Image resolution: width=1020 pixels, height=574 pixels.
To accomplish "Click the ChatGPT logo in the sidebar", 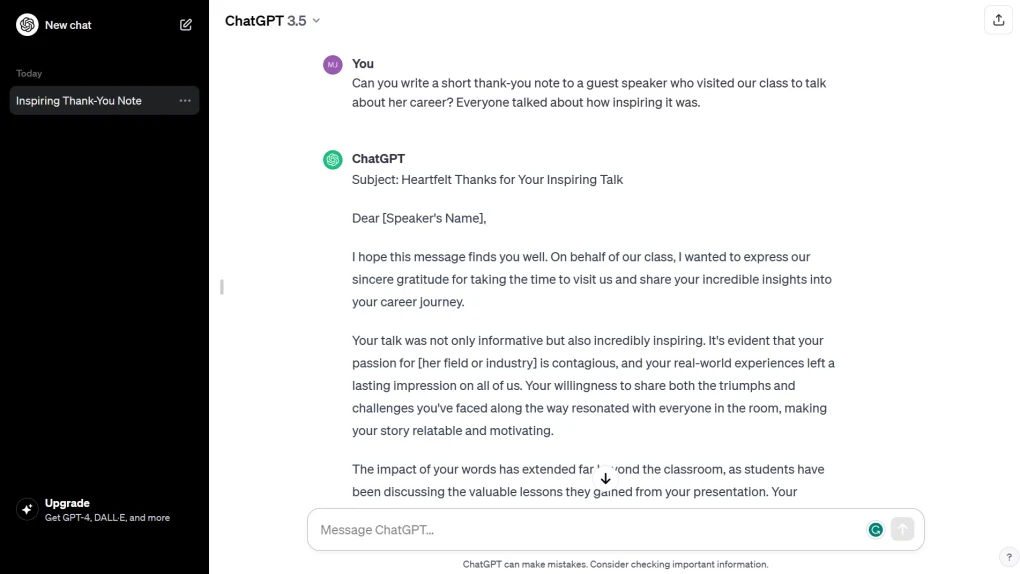I will point(27,25).
